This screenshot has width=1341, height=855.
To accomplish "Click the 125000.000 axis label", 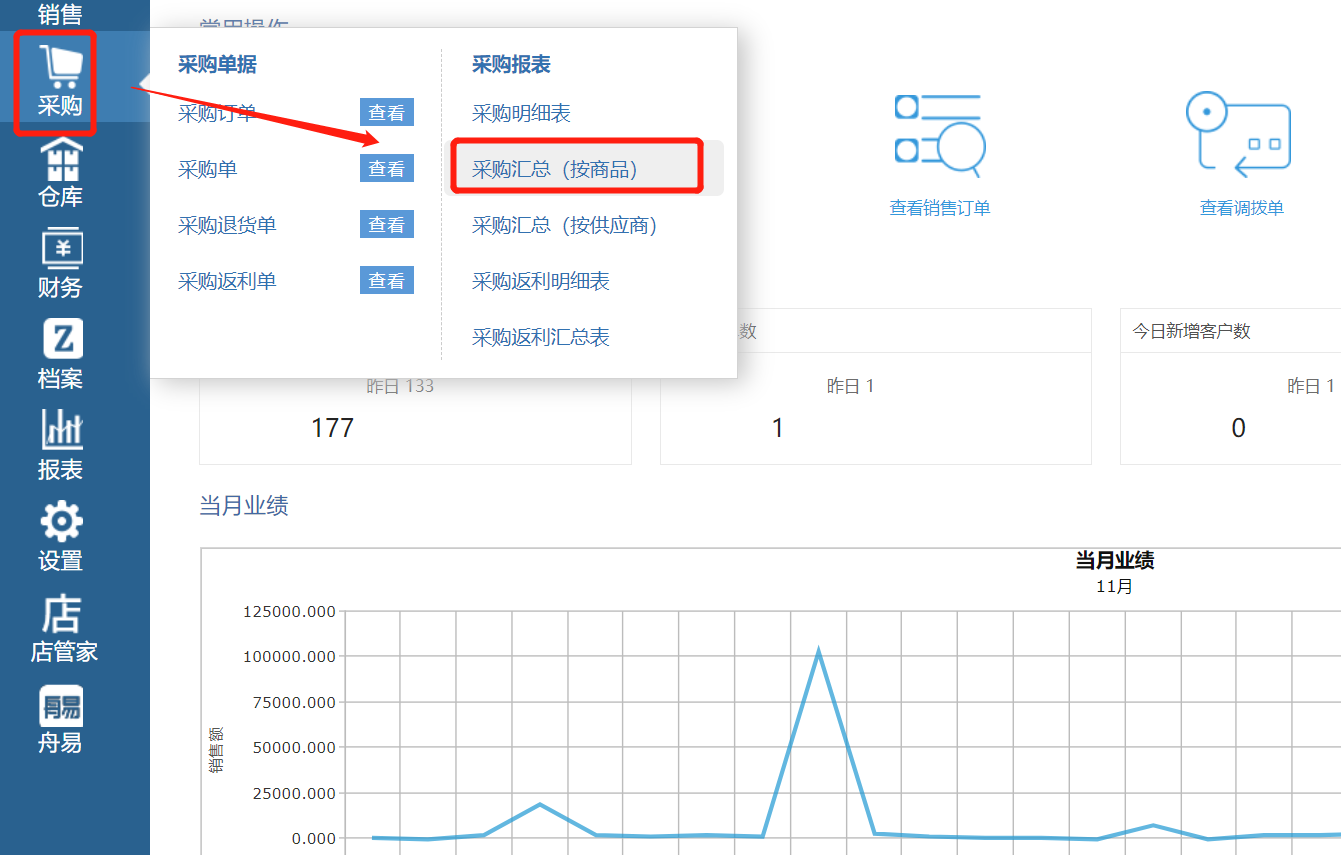I will (289, 612).
